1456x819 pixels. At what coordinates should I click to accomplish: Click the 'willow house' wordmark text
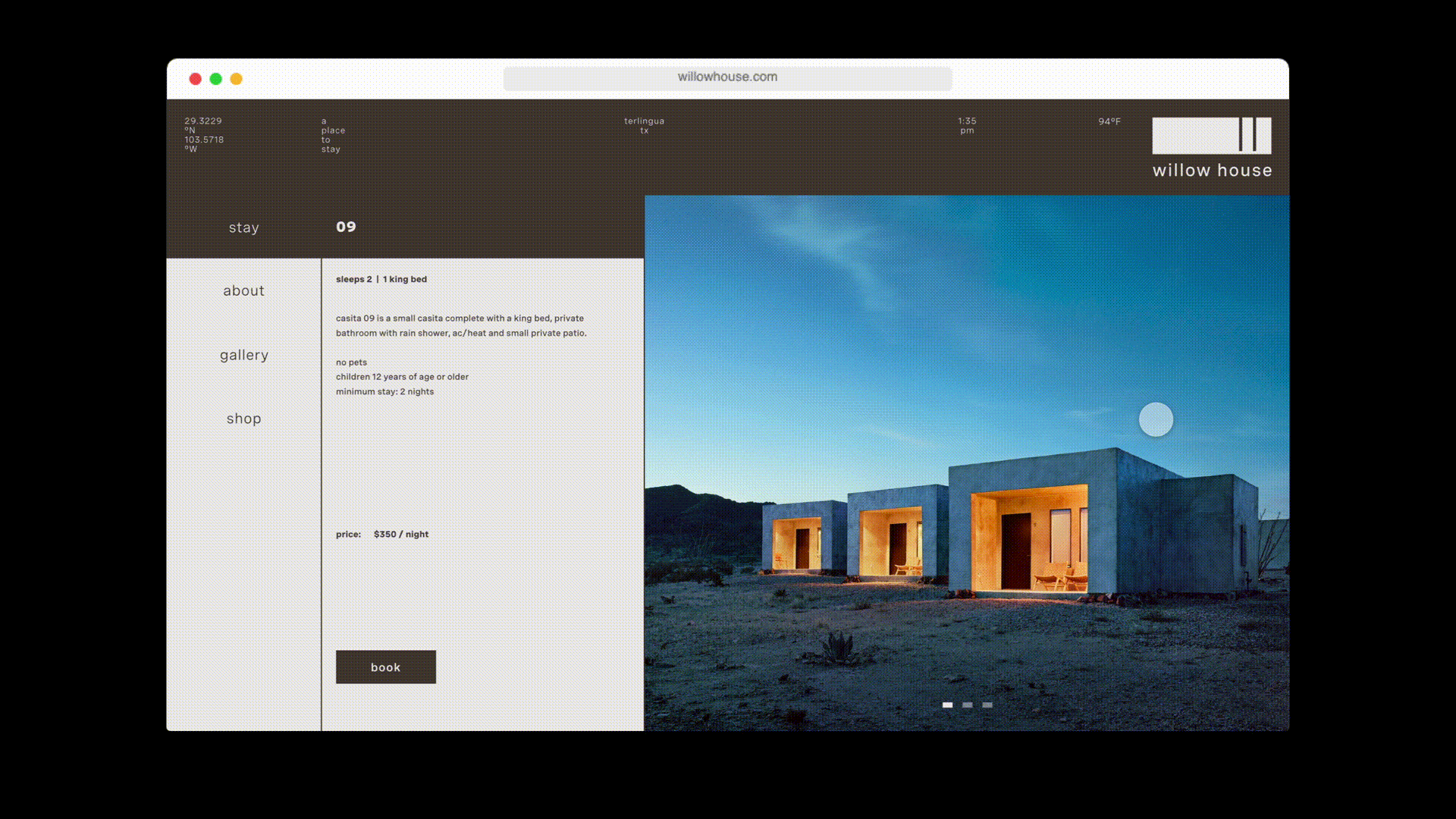point(1212,171)
